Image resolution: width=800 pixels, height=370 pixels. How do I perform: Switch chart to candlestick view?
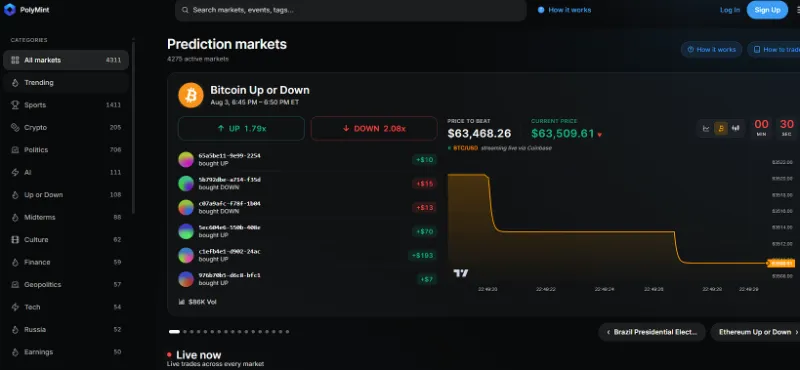tap(735, 128)
